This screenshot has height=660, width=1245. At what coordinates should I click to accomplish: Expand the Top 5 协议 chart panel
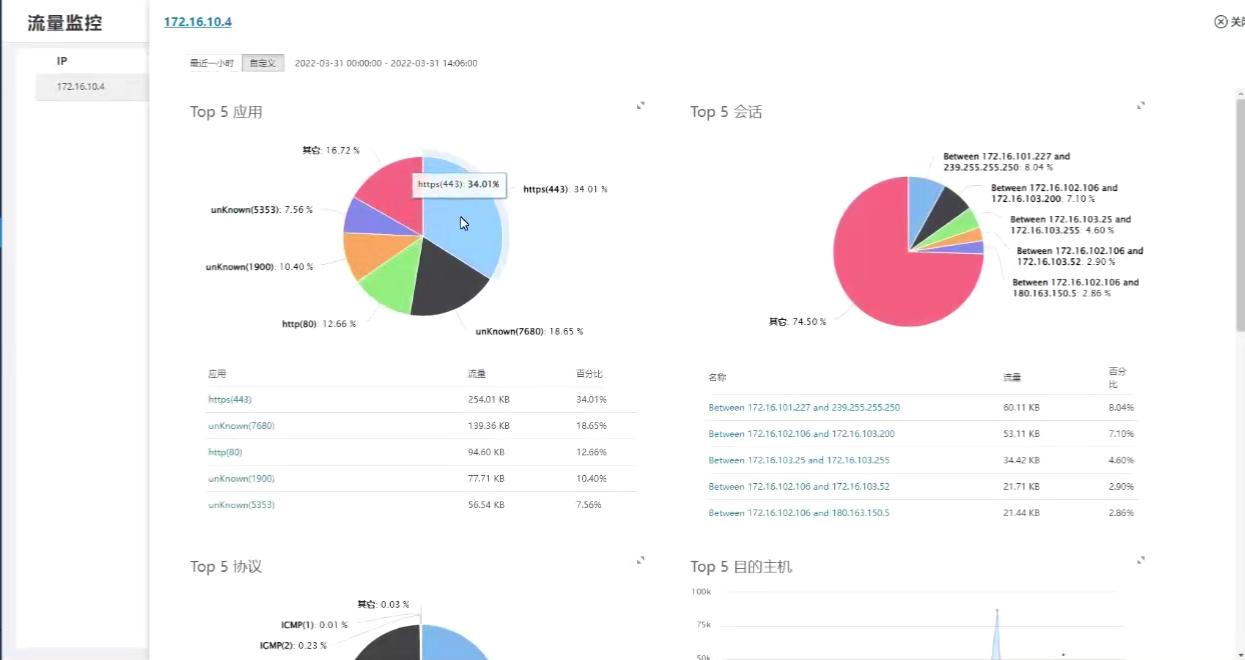click(641, 560)
